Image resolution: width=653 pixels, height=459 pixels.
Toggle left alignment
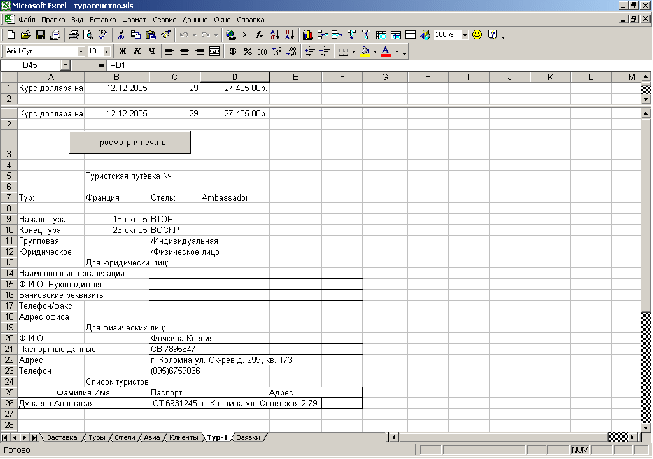coord(169,51)
